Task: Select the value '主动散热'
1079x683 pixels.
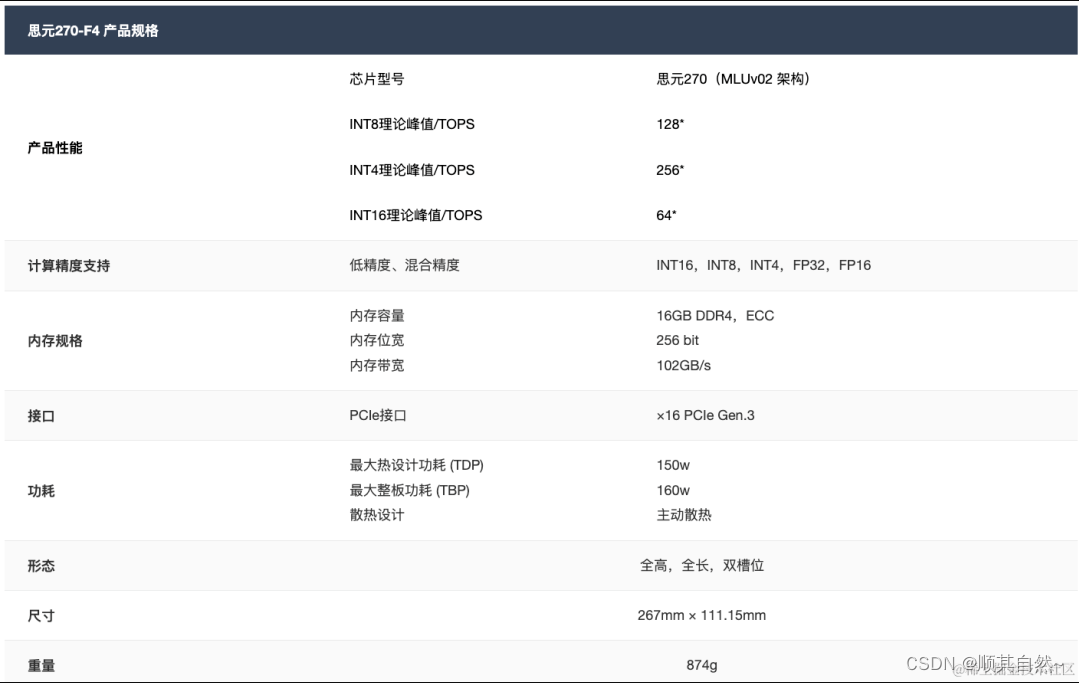Action: click(x=683, y=515)
